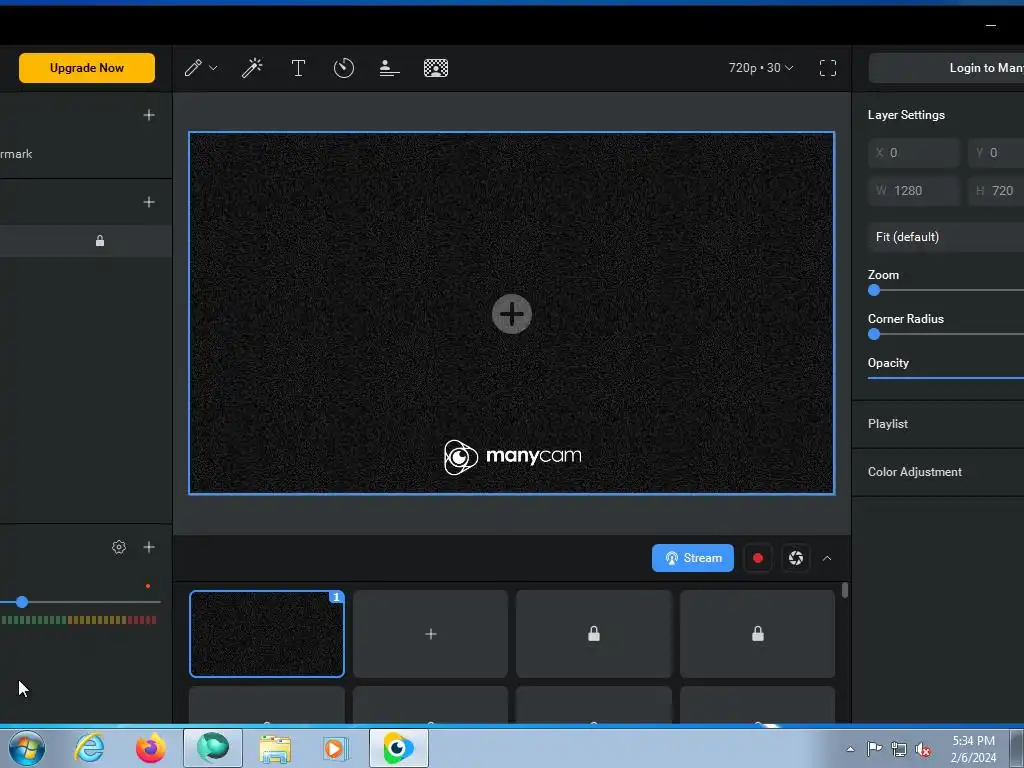Open Internet Explorer from taskbar

[89, 748]
